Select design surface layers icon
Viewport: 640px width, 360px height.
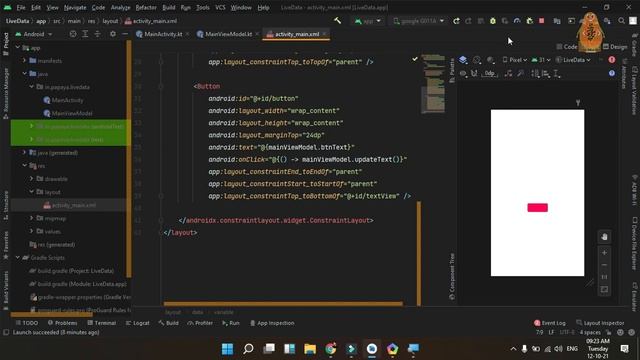coord(463,60)
